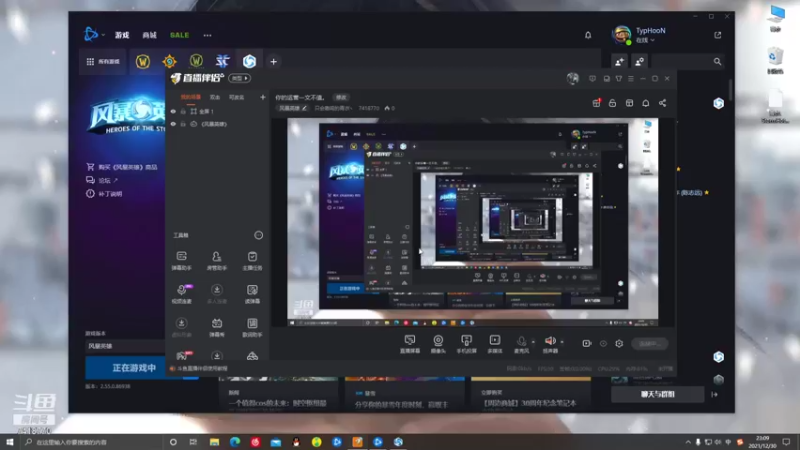Open the 主播任务 tool in toolbox
The image size is (800, 450).
point(252,260)
